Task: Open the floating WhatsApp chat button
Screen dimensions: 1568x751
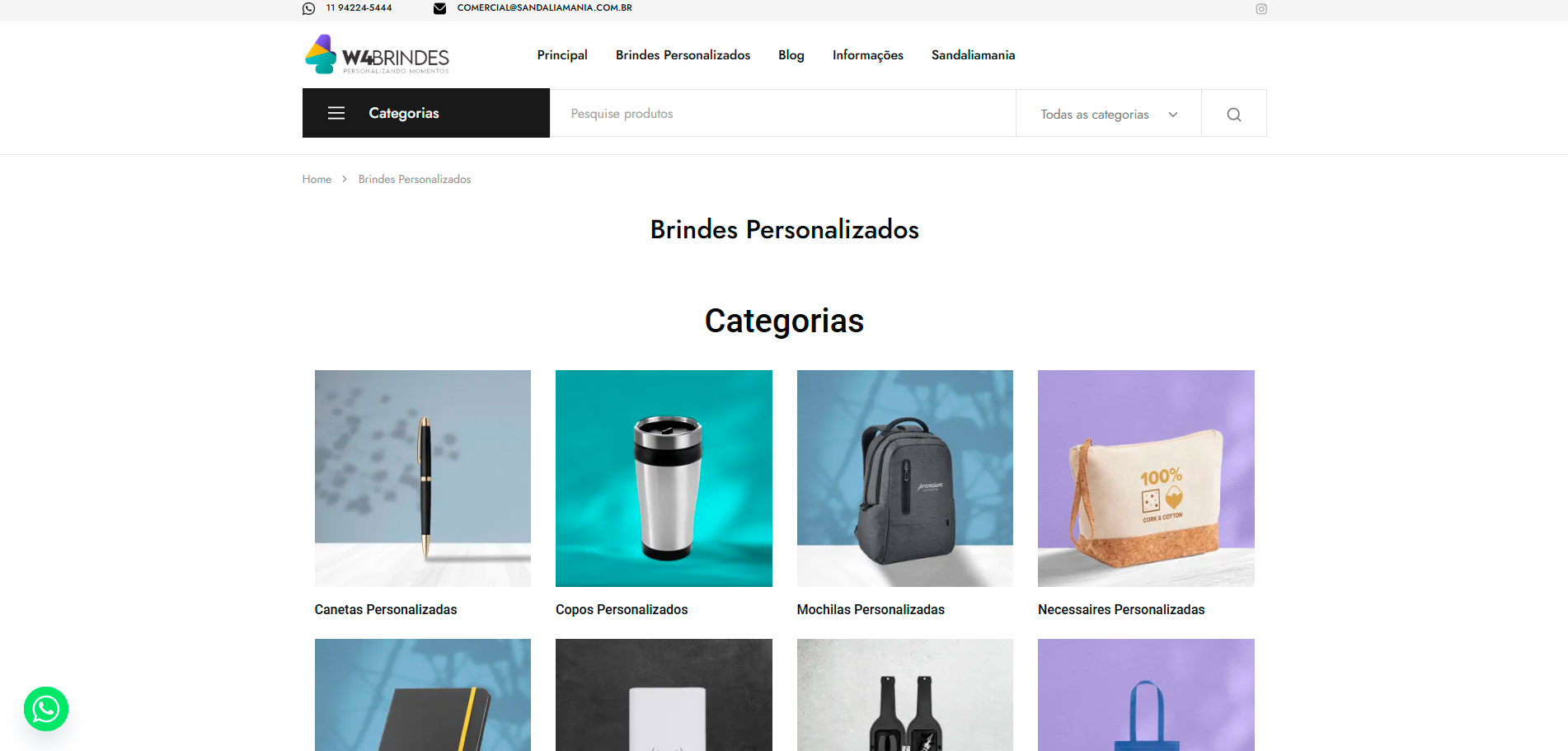Action: (x=46, y=709)
